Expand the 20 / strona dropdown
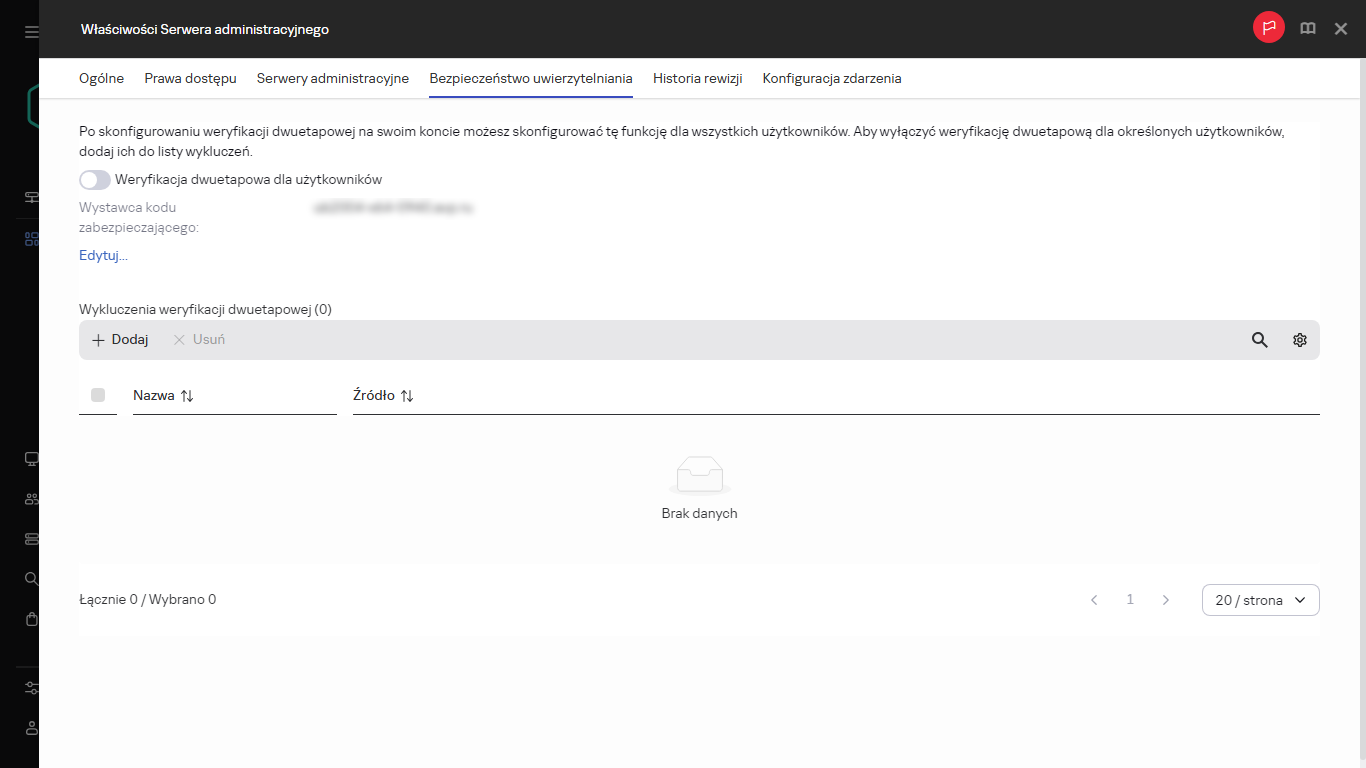This screenshot has width=1366, height=768. pyautogui.click(x=1260, y=600)
